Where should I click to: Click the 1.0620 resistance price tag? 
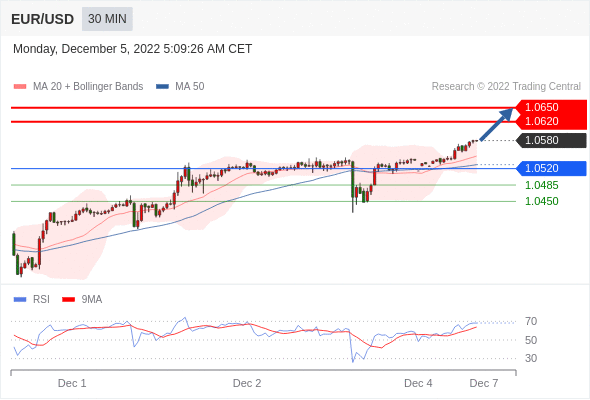click(x=551, y=122)
